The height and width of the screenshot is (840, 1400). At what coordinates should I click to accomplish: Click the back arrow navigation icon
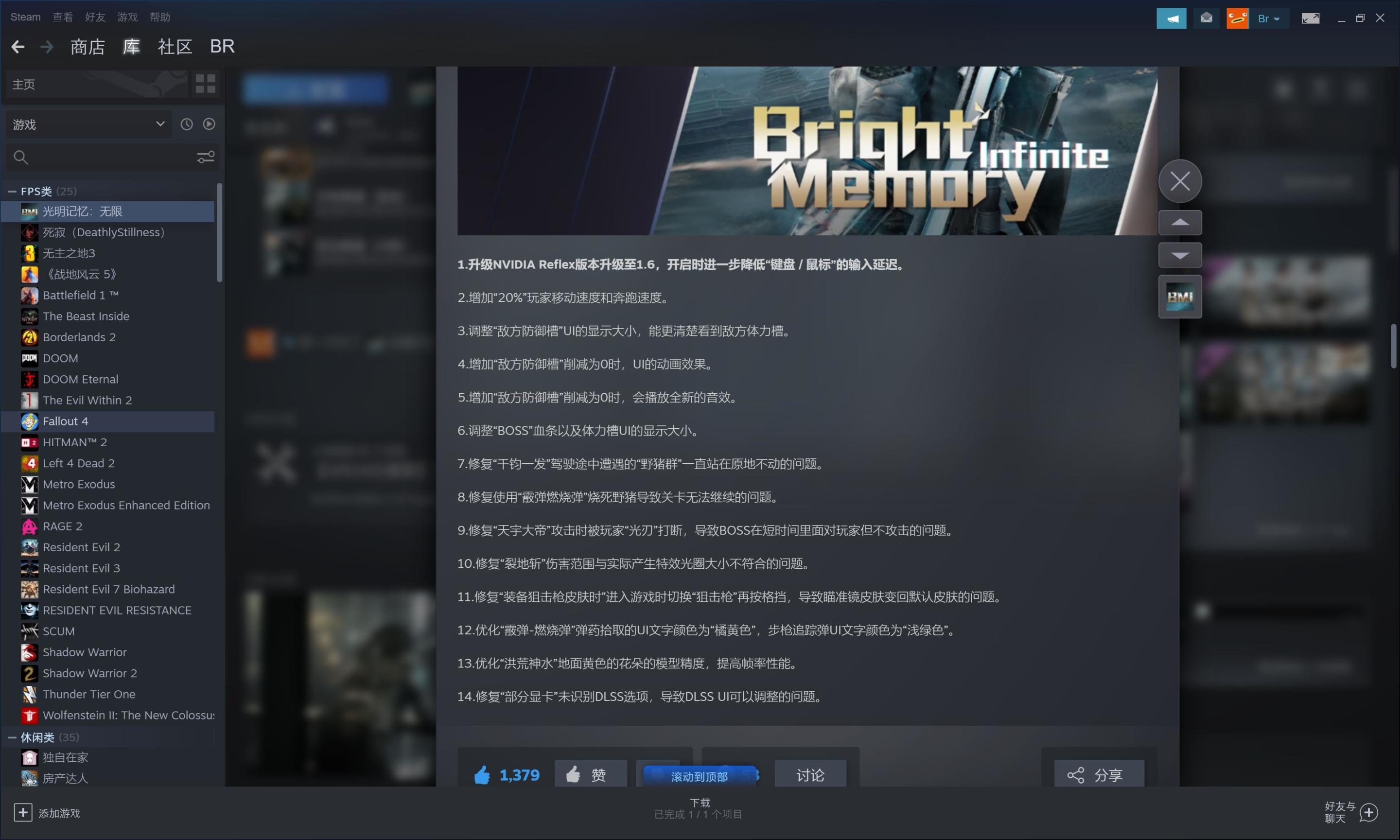click(19, 45)
